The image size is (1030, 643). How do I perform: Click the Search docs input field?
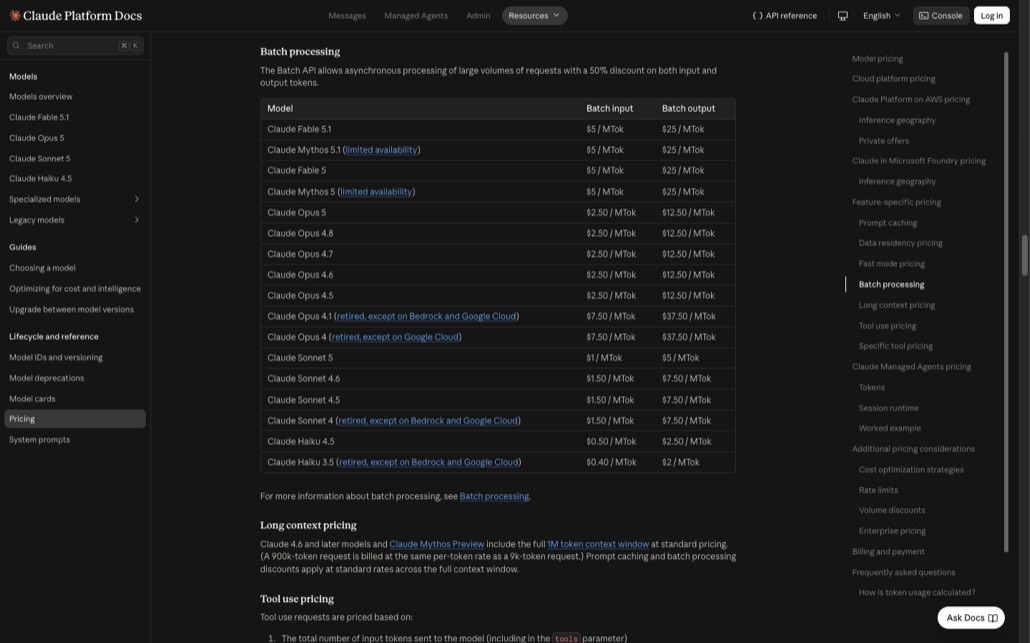[76, 46]
